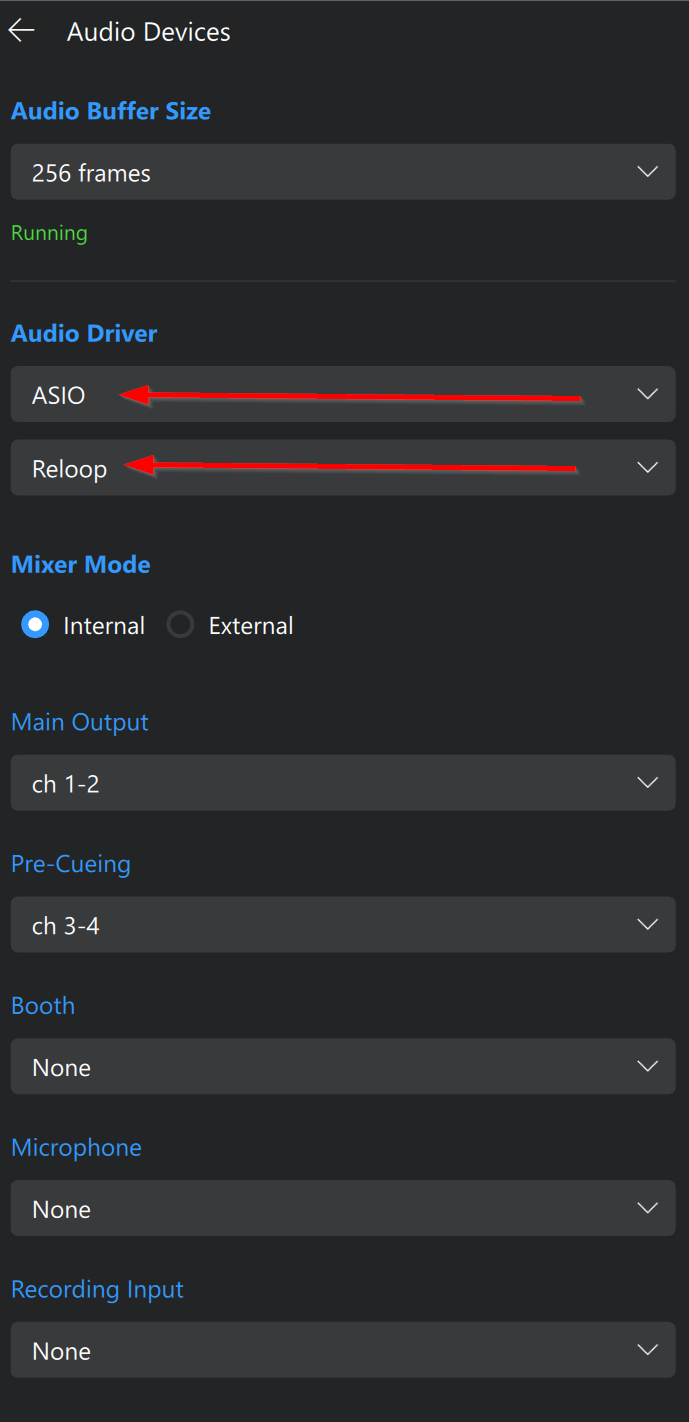Click chevron arrow of Booth box
This screenshot has width=689, height=1422.
point(647,1066)
